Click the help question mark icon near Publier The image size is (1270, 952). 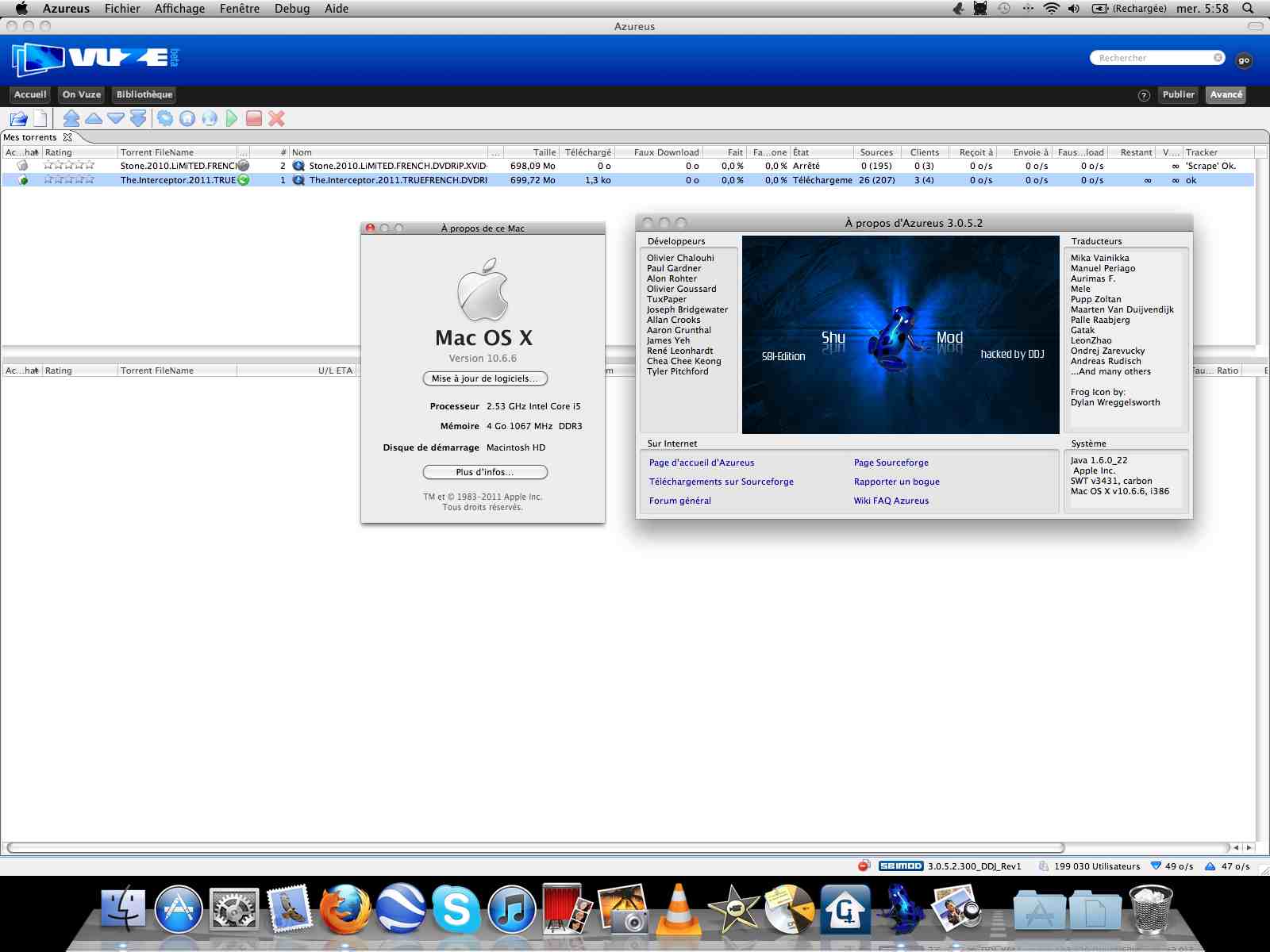[1144, 95]
